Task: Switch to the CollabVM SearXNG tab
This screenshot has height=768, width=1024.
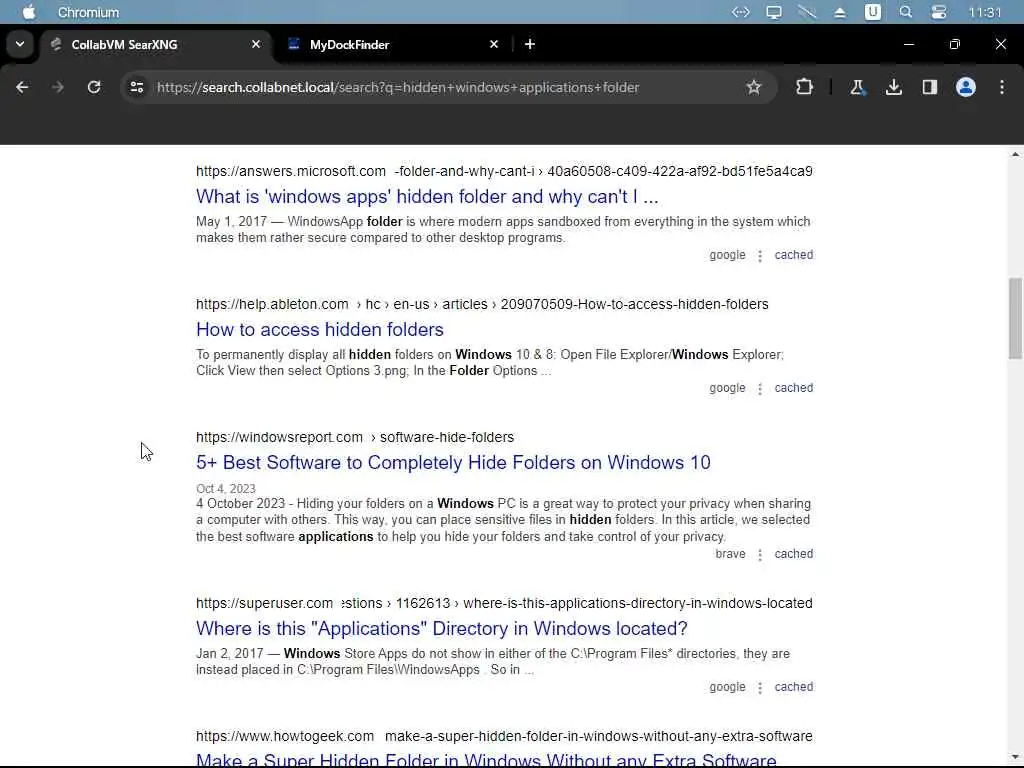Action: pyautogui.click(x=157, y=44)
